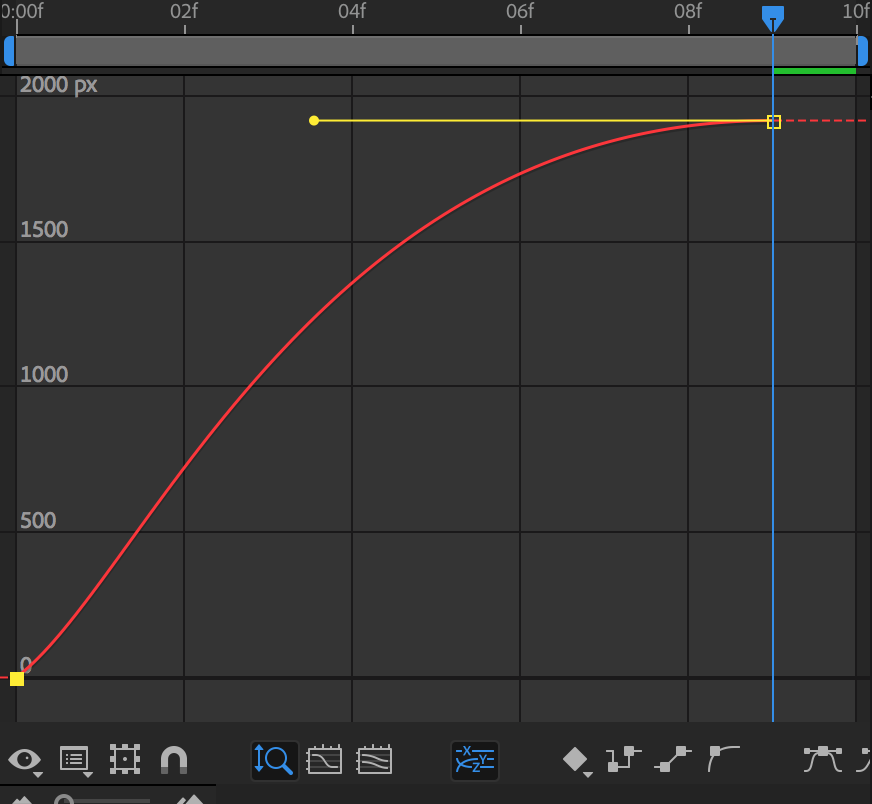Click the work area start handle
The width and height of the screenshot is (872, 804).
pyautogui.click(x=9, y=51)
